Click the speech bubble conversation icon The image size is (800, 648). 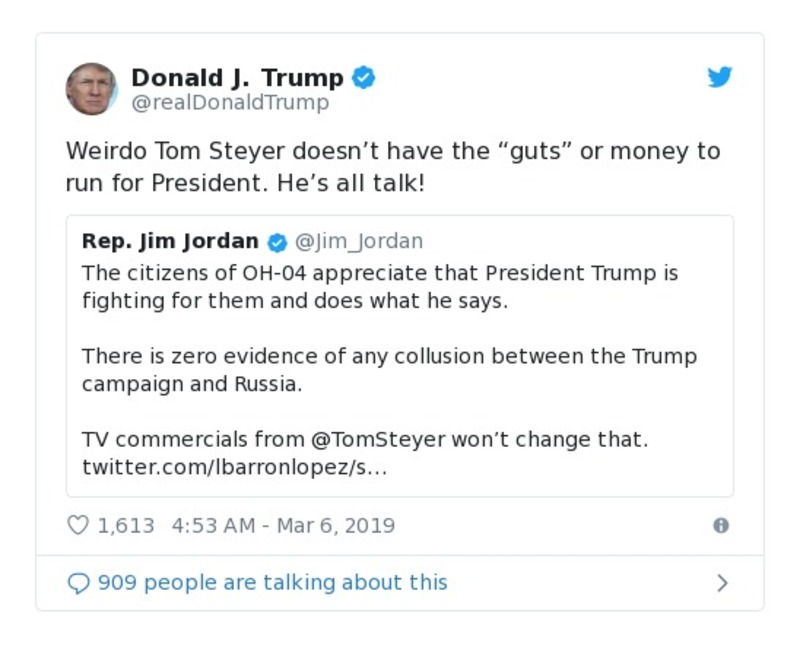pyautogui.click(x=79, y=581)
